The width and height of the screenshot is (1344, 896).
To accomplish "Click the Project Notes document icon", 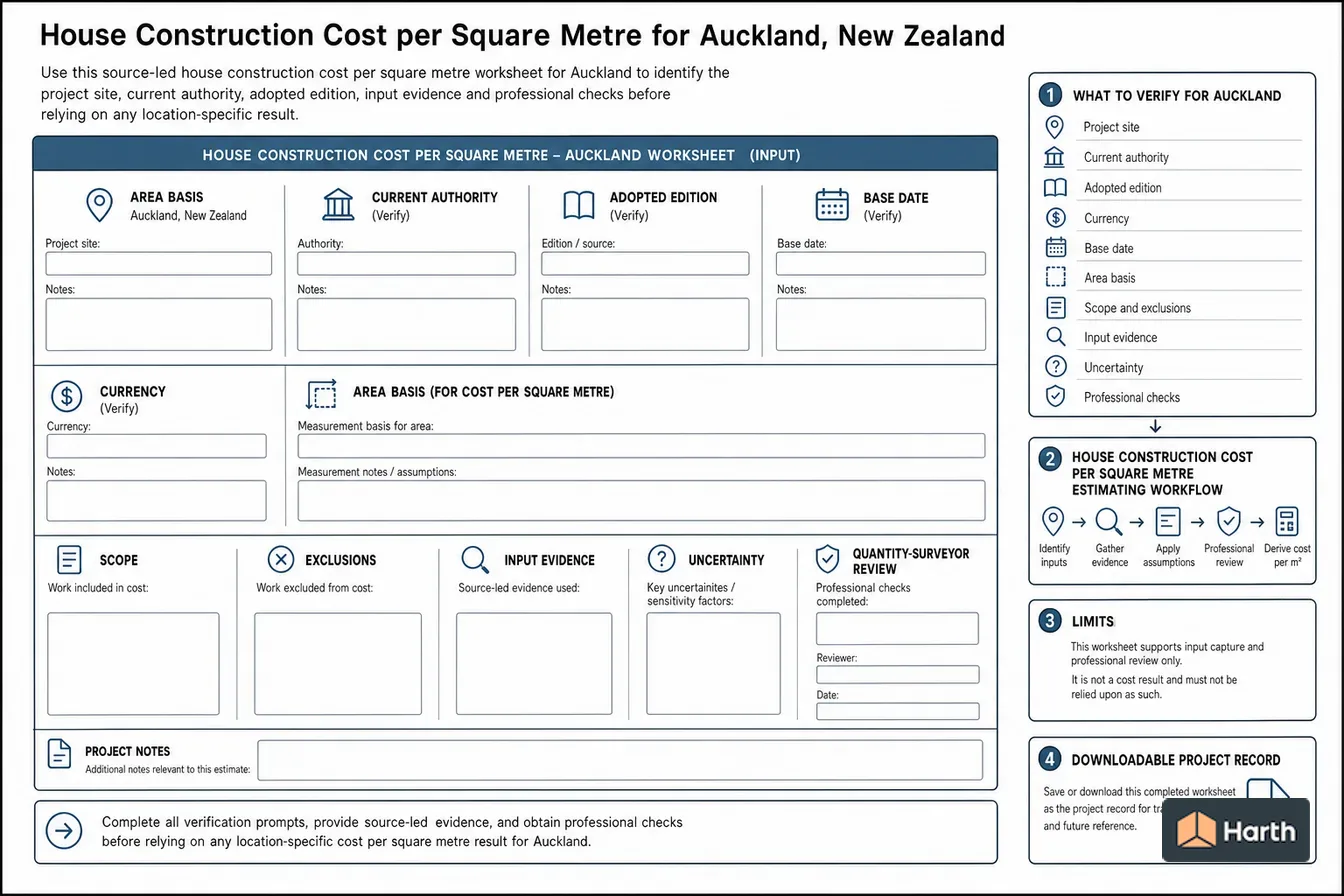I will click(x=60, y=754).
